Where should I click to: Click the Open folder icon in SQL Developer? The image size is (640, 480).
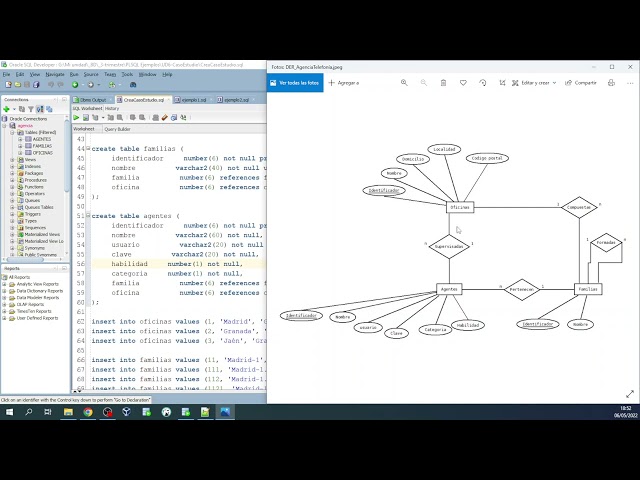18,84
